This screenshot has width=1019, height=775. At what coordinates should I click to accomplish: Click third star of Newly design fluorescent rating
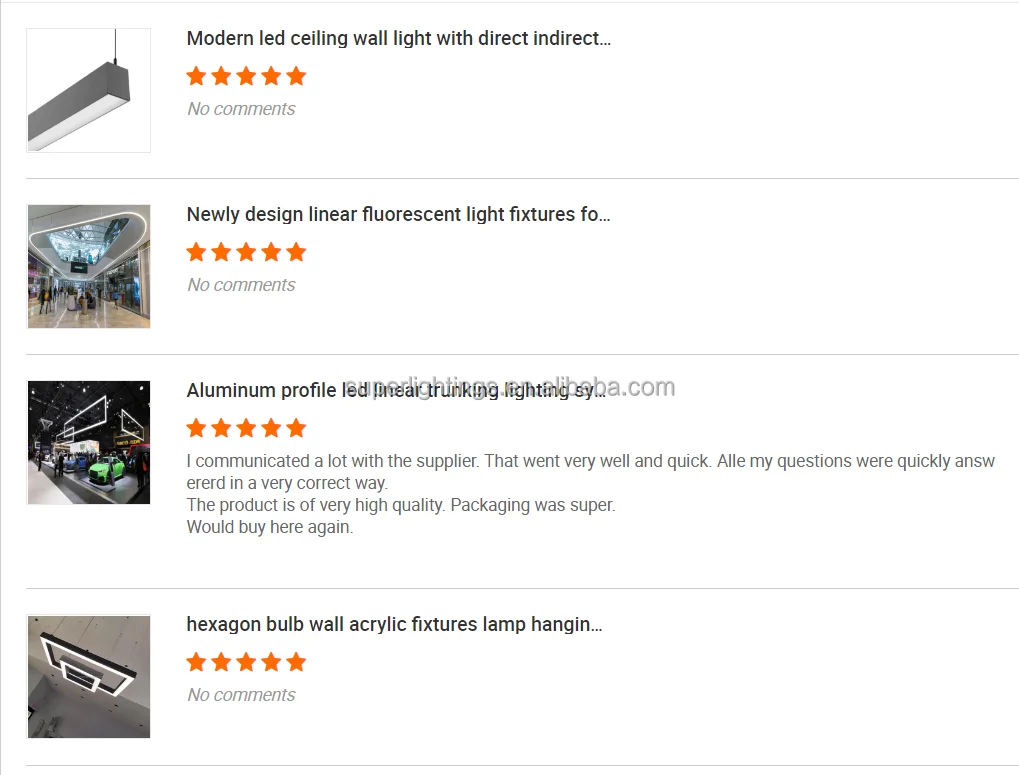coord(246,252)
